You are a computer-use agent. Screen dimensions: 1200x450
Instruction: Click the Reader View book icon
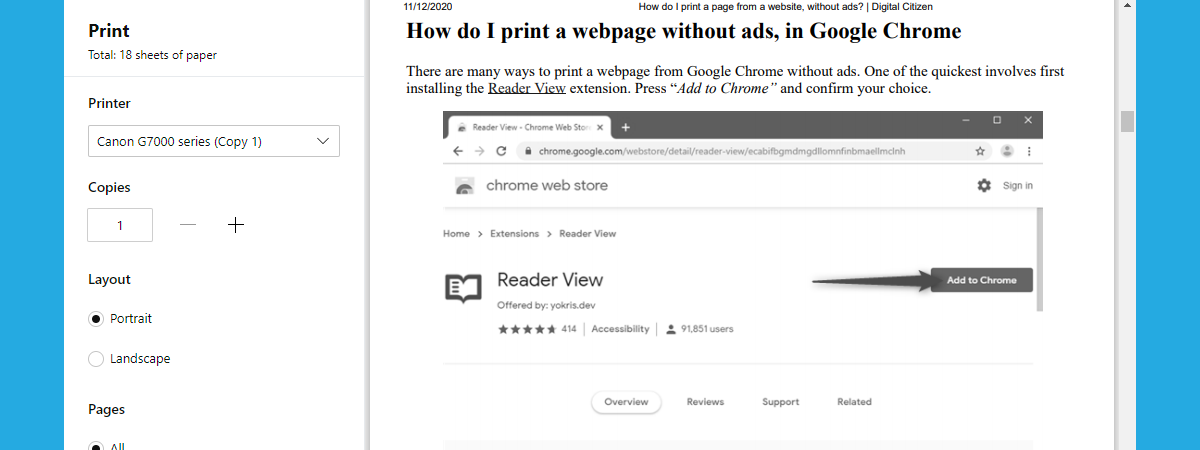click(x=463, y=288)
